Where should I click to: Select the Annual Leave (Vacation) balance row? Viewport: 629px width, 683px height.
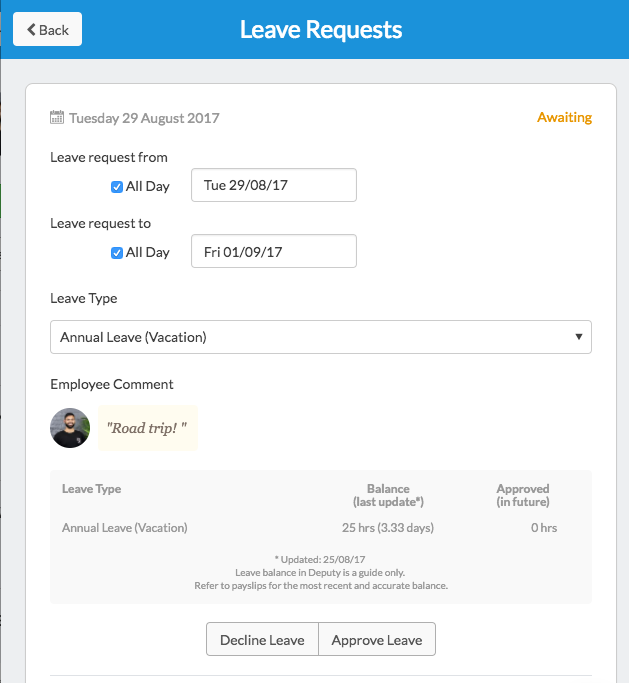click(x=320, y=527)
